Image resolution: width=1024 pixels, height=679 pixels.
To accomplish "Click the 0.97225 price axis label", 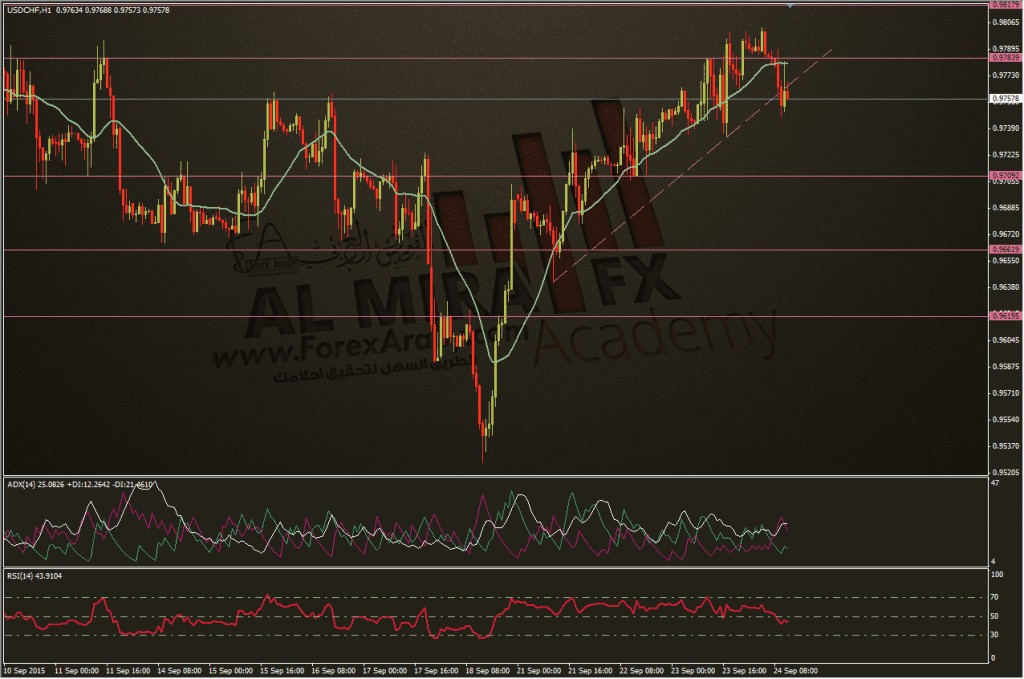I will 1006,155.
